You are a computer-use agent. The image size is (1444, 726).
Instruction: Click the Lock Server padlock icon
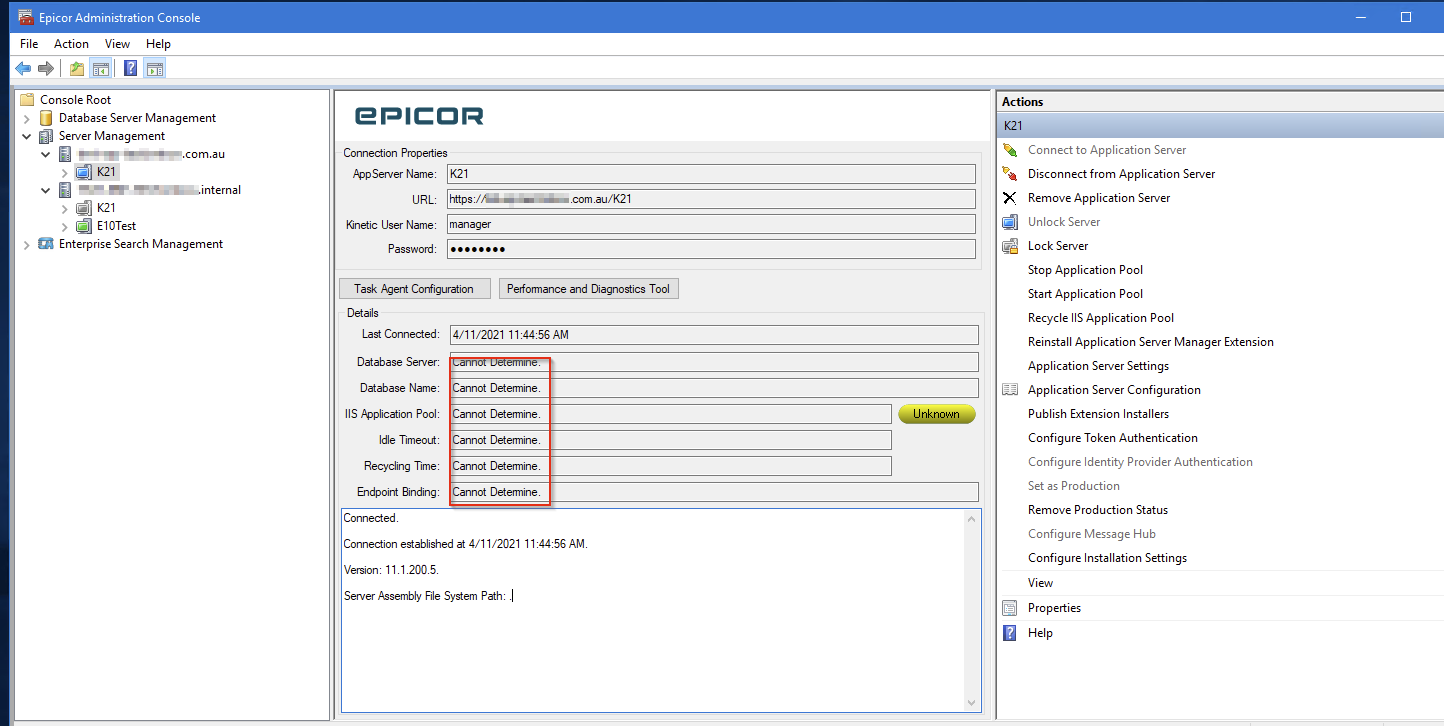coord(1010,246)
